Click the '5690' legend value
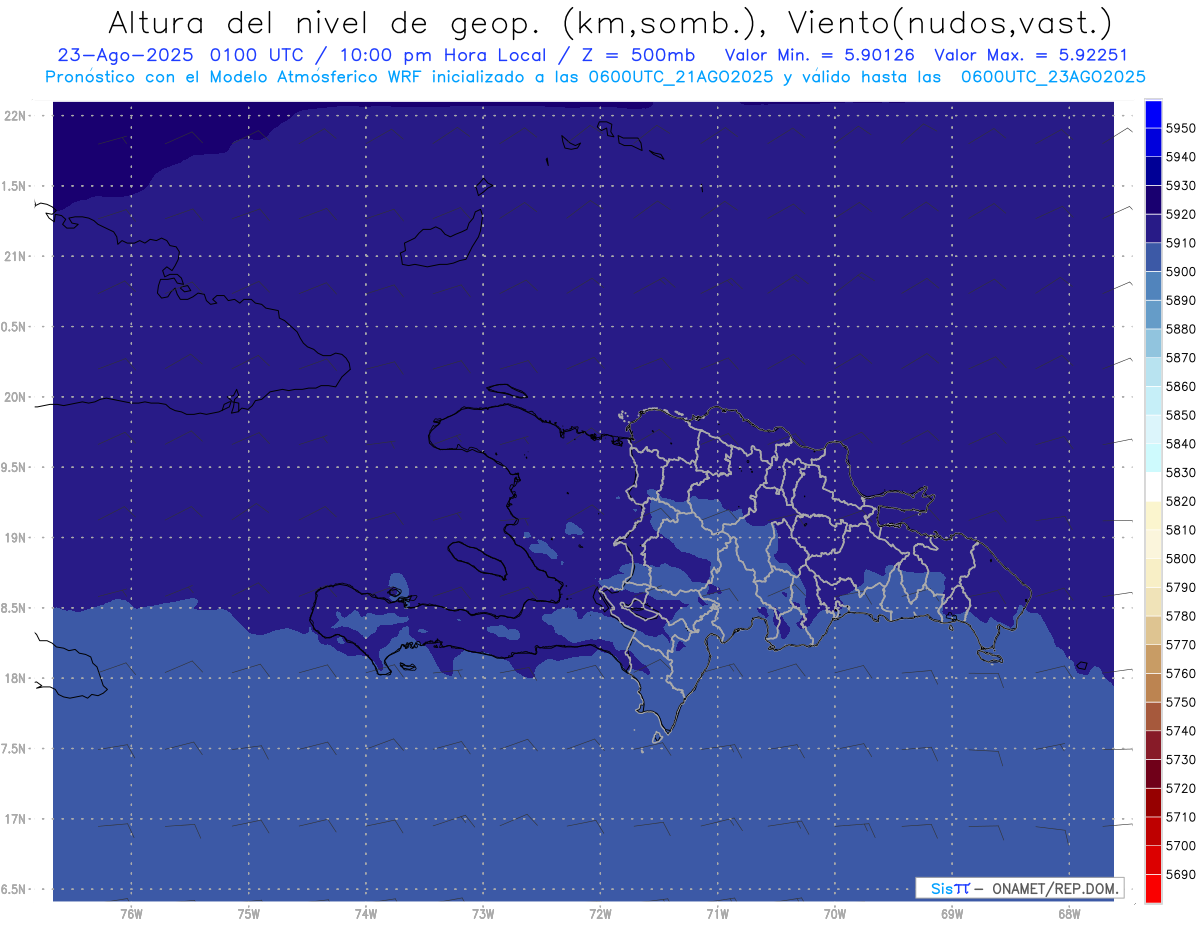 click(1180, 874)
